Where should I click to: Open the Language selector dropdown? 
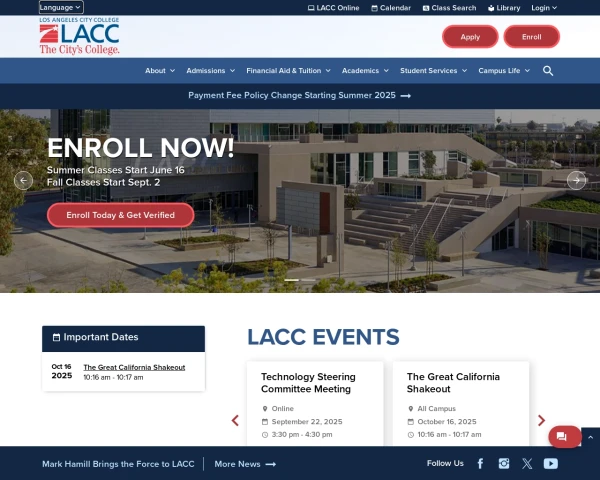[61, 7]
